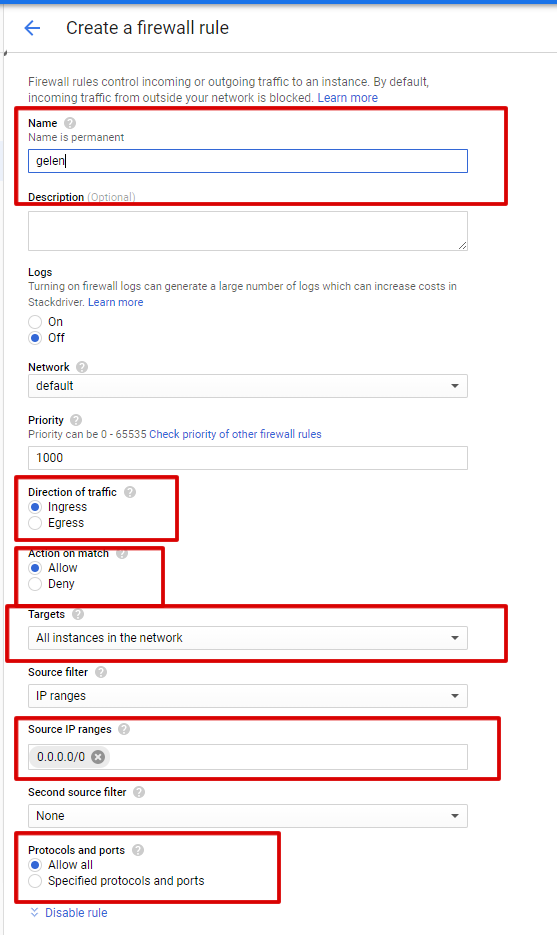
Task: Open the help icon next to Name
Action: tap(70, 123)
